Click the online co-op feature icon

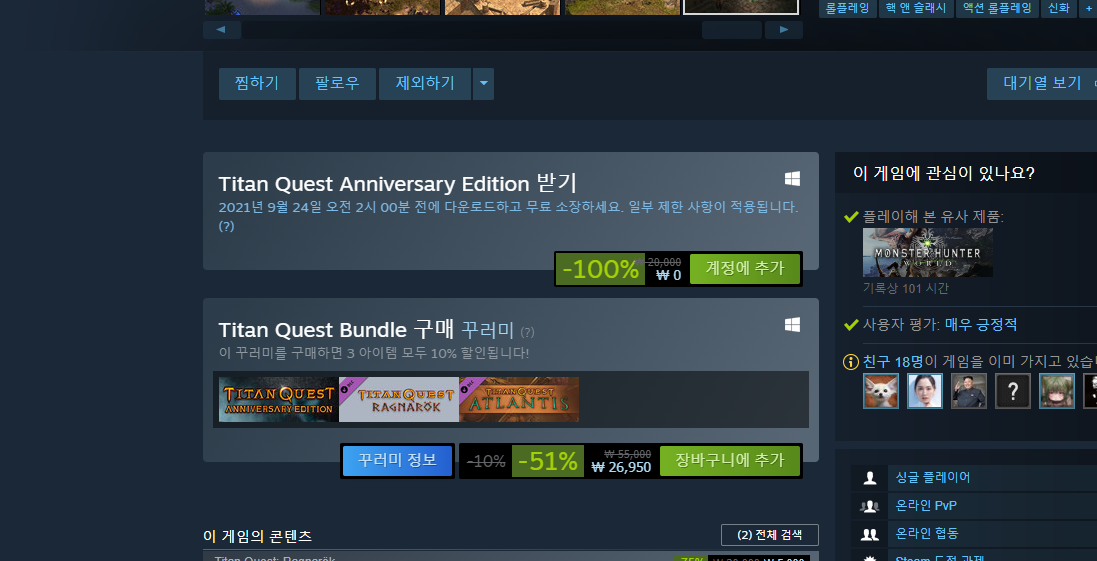click(x=870, y=534)
